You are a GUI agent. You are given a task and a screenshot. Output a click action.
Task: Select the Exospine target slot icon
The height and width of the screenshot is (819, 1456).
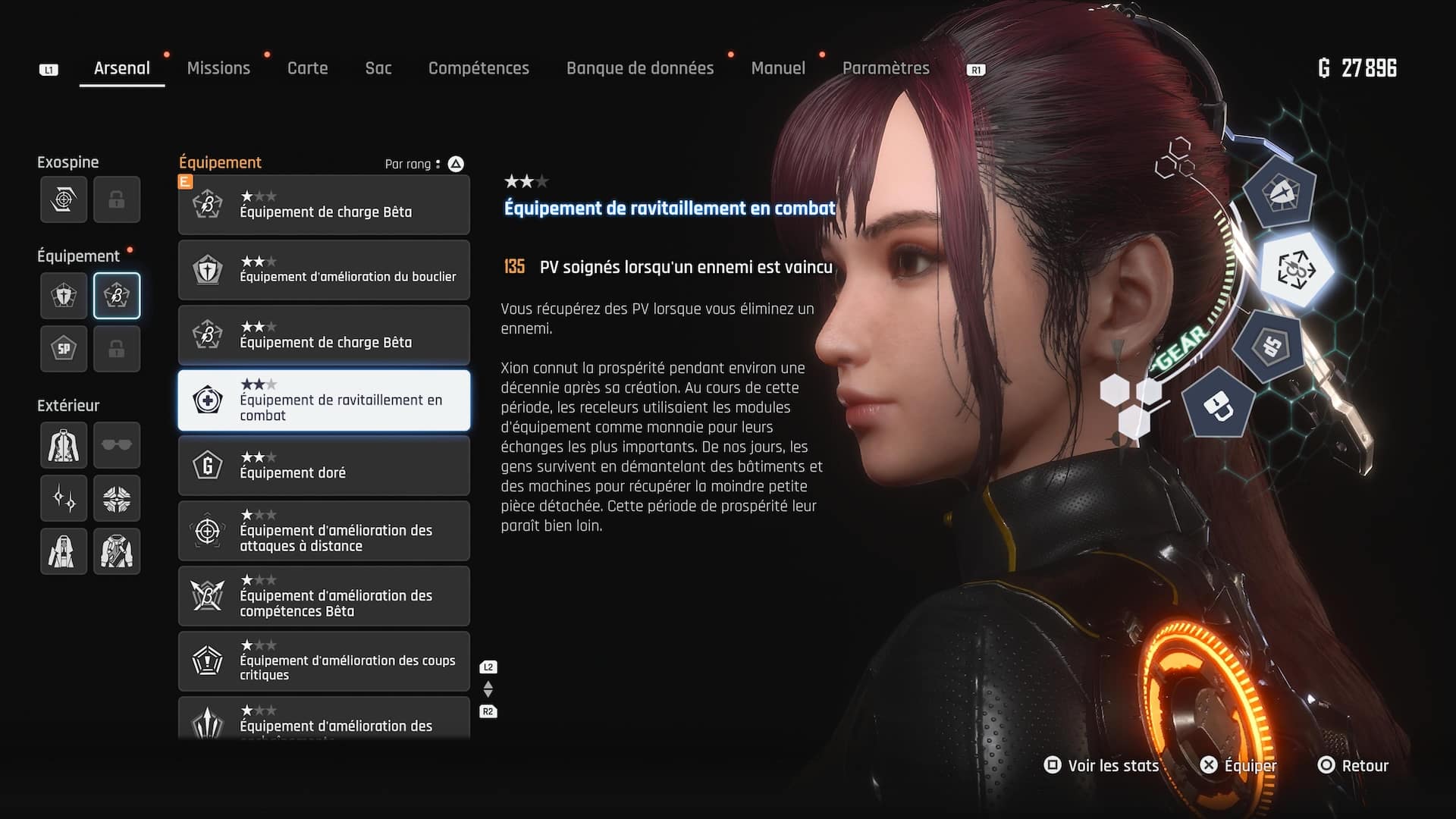(x=64, y=199)
